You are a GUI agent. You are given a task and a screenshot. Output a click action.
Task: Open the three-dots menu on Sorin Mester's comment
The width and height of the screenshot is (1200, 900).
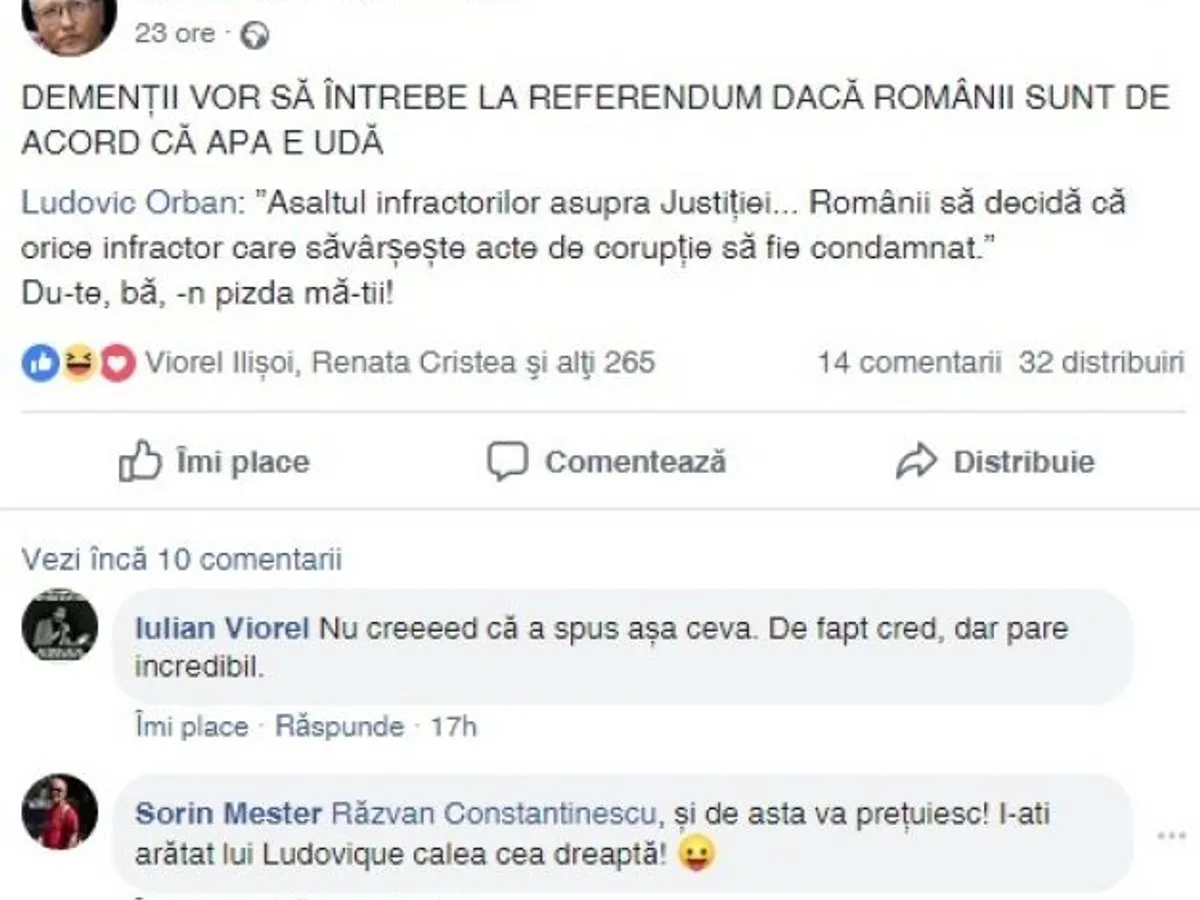1171,835
